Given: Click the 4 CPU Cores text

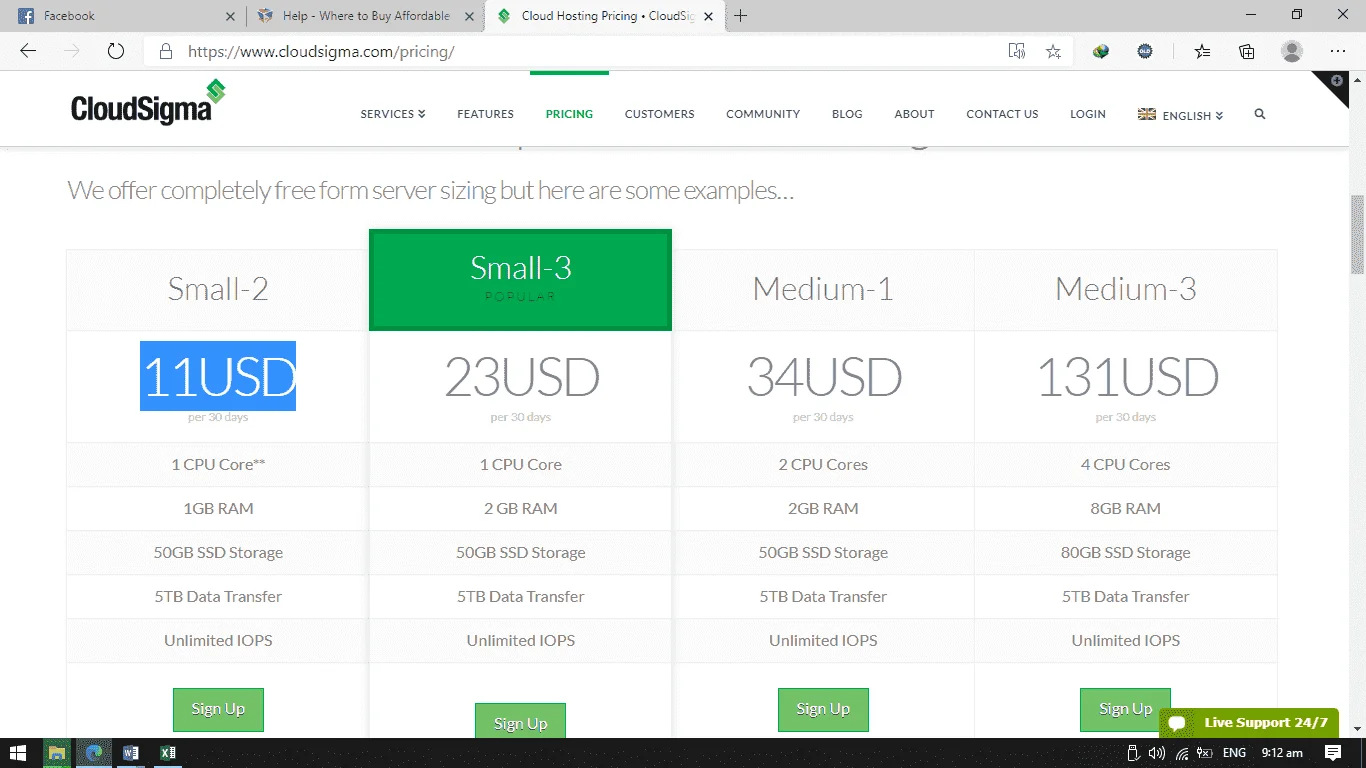Looking at the screenshot, I should coord(1126,465).
